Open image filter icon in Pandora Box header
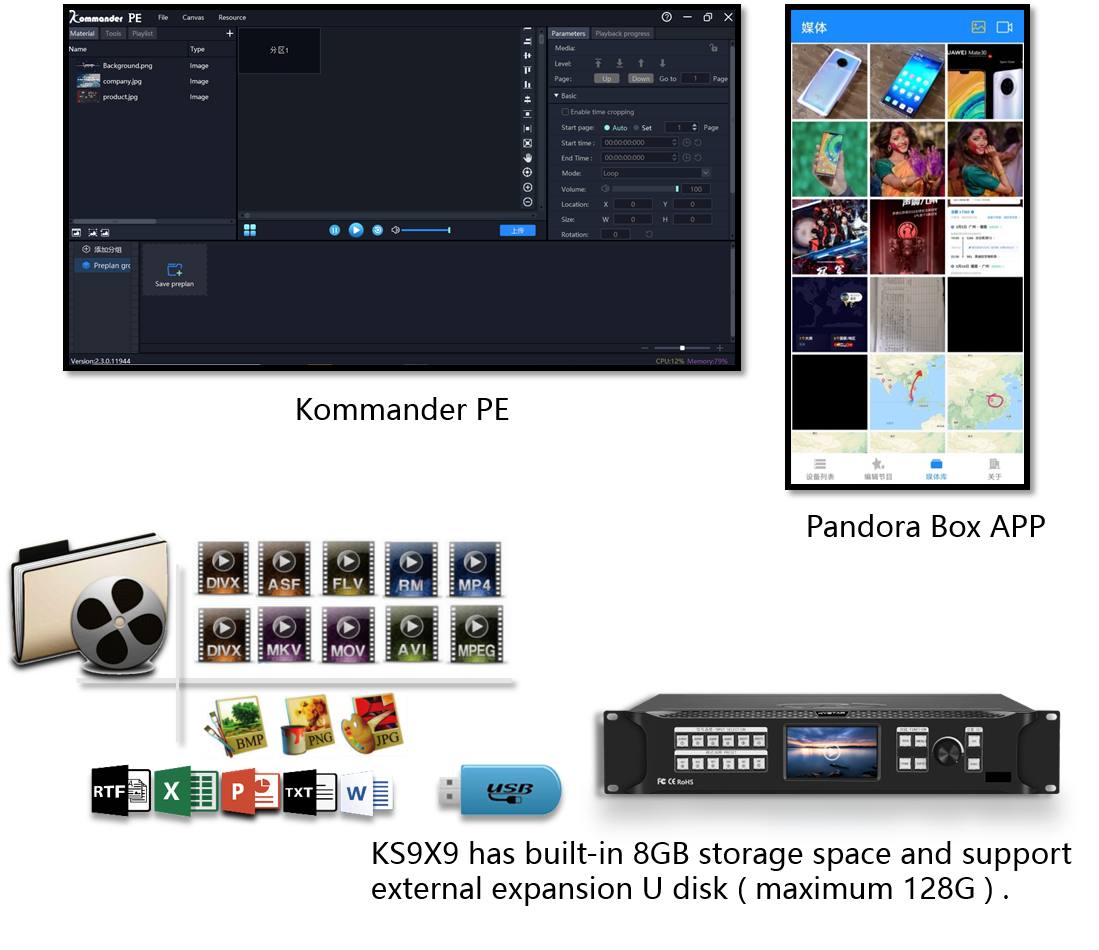Image resolution: width=1099 pixels, height=950 pixels. click(x=978, y=27)
